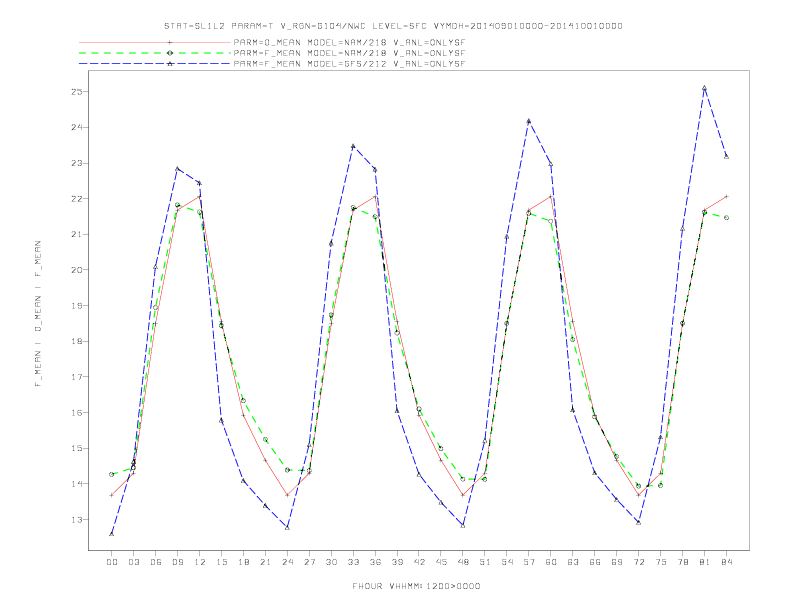This screenshot has width=792, height=612.
Task: Click the x-axis tick label 54
Action: (507, 562)
